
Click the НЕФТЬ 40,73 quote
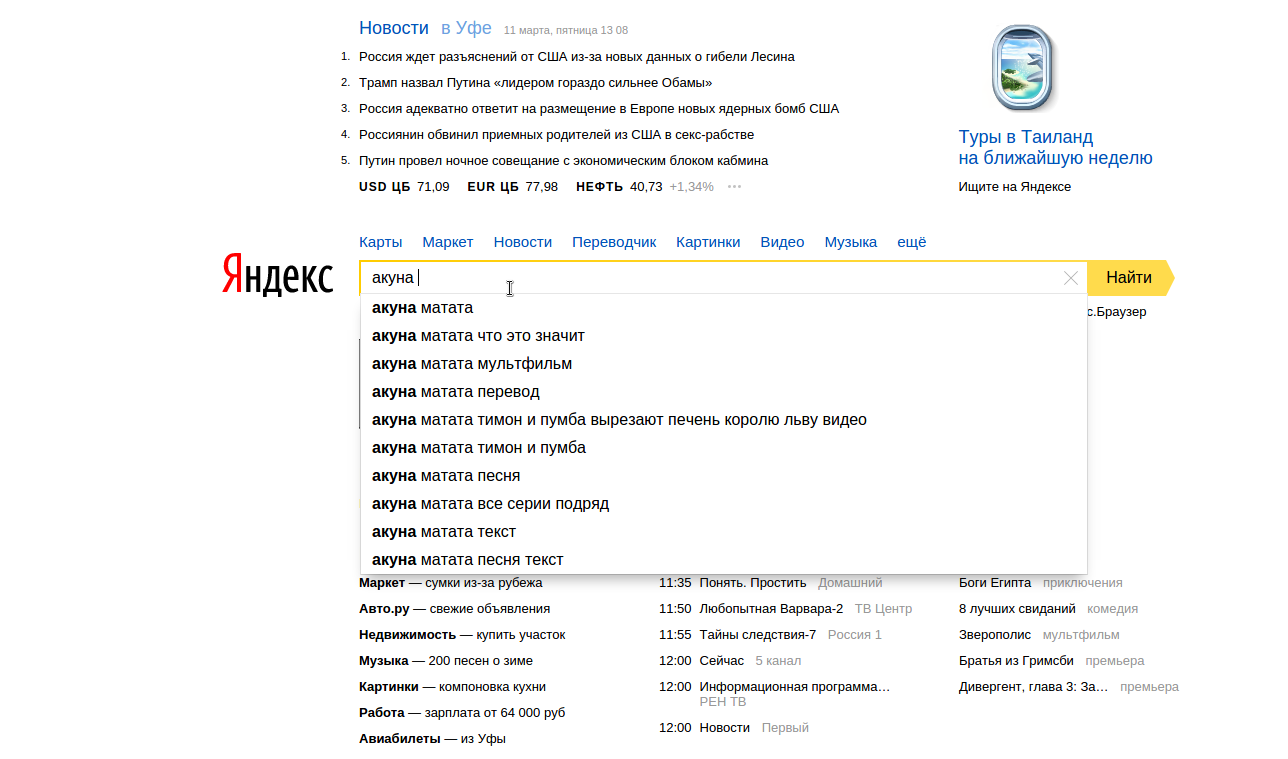tap(619, 187)
